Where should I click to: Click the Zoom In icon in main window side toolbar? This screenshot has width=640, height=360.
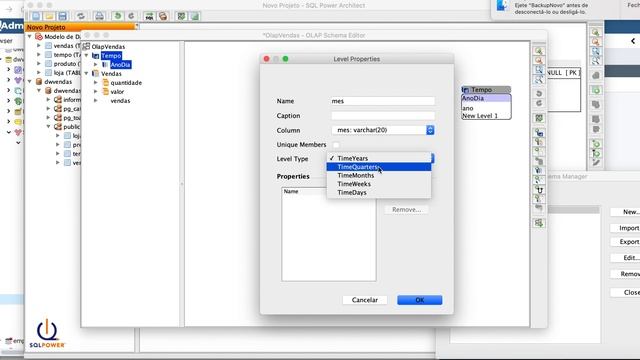(596, 32)
